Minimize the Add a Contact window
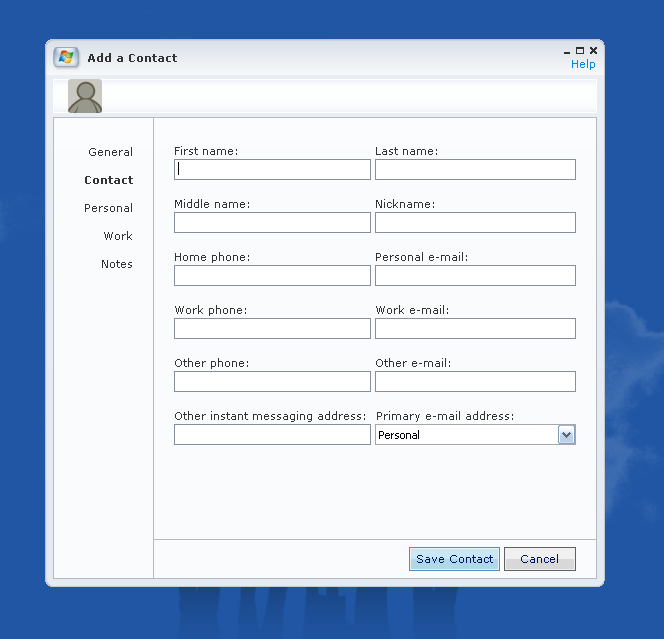 (x=568, y=50)
